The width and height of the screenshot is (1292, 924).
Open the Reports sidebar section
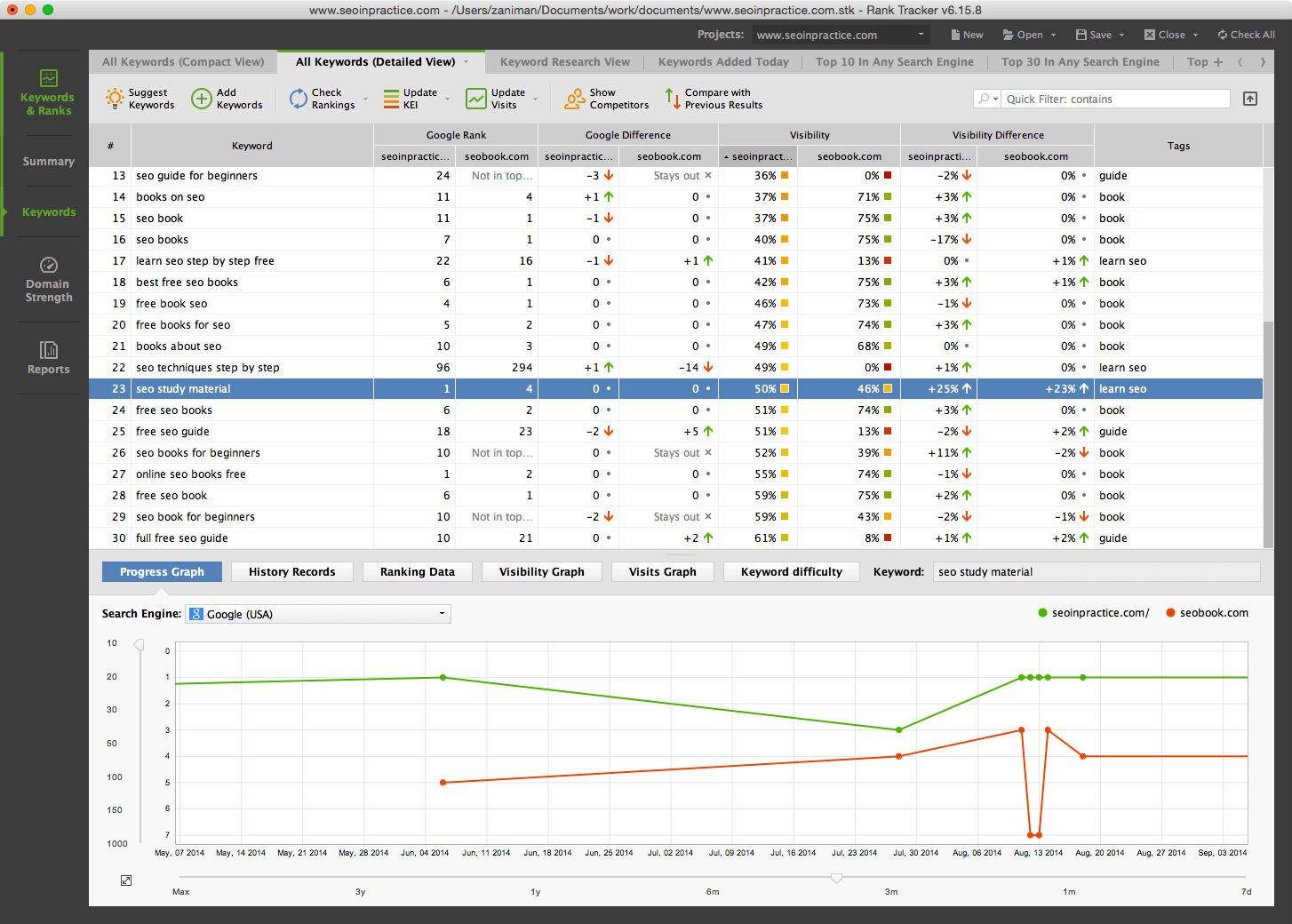[x=49, y=357]
